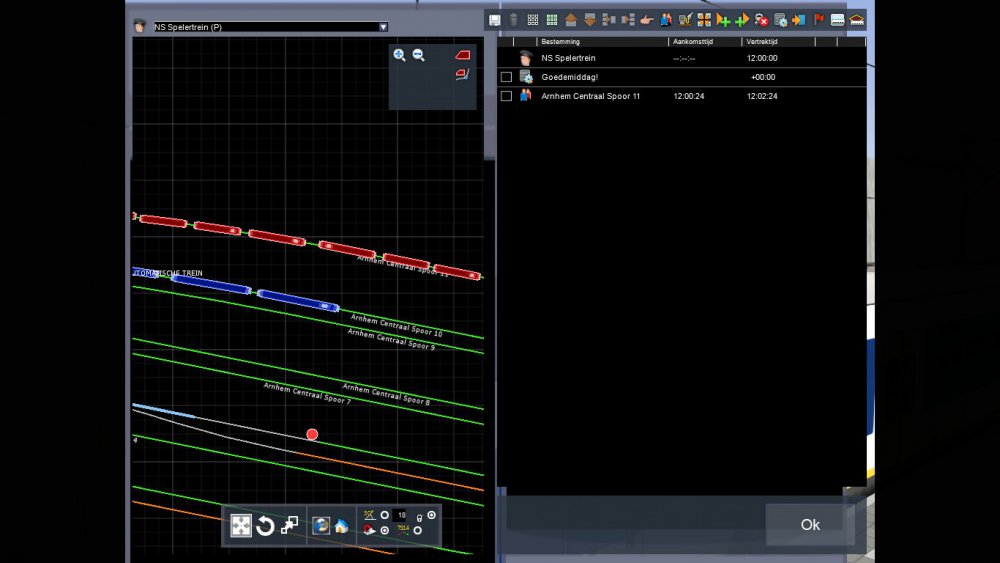This screenshot has width=1000, height=563.
Task: Tick the checkbox beside Goedemiddag!
Action: click(x=506, y=77)
